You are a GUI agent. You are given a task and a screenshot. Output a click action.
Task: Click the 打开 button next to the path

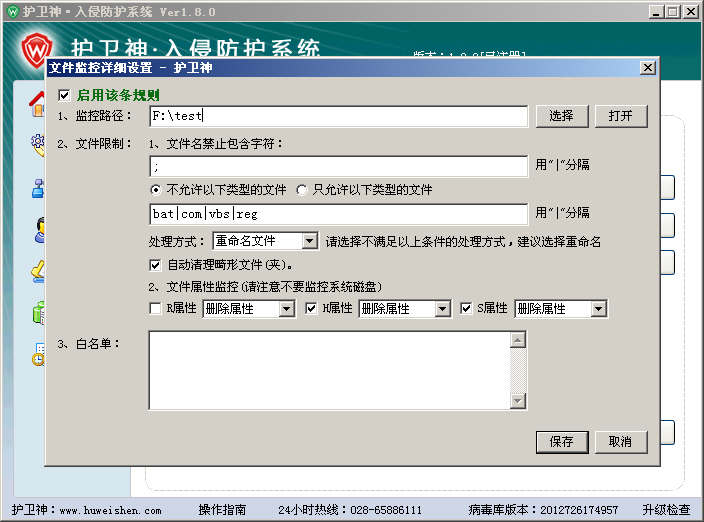tap(621, 116)
